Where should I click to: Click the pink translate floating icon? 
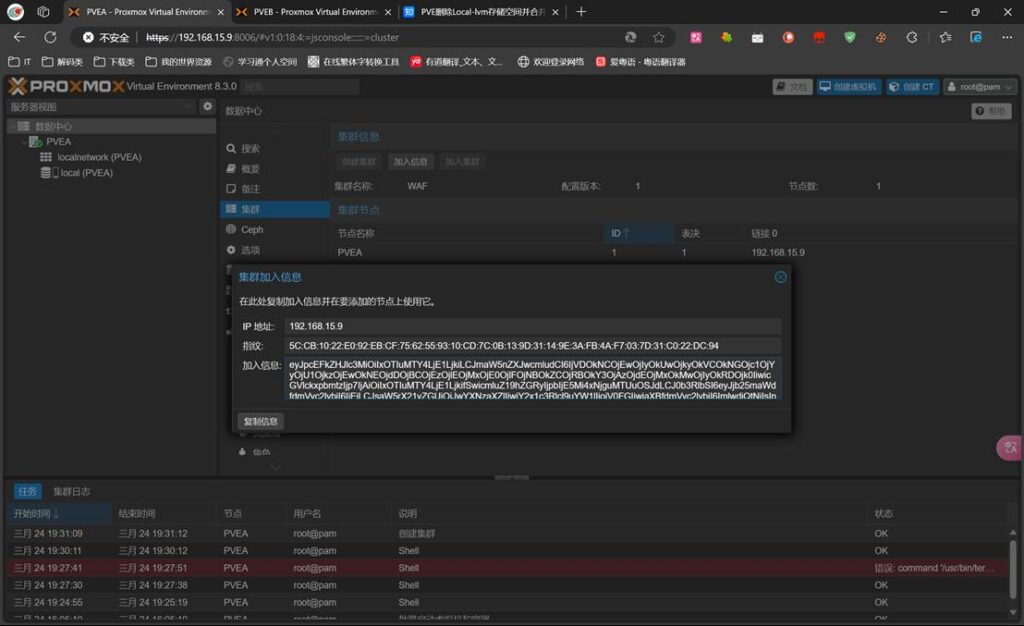click(1010, 448)
